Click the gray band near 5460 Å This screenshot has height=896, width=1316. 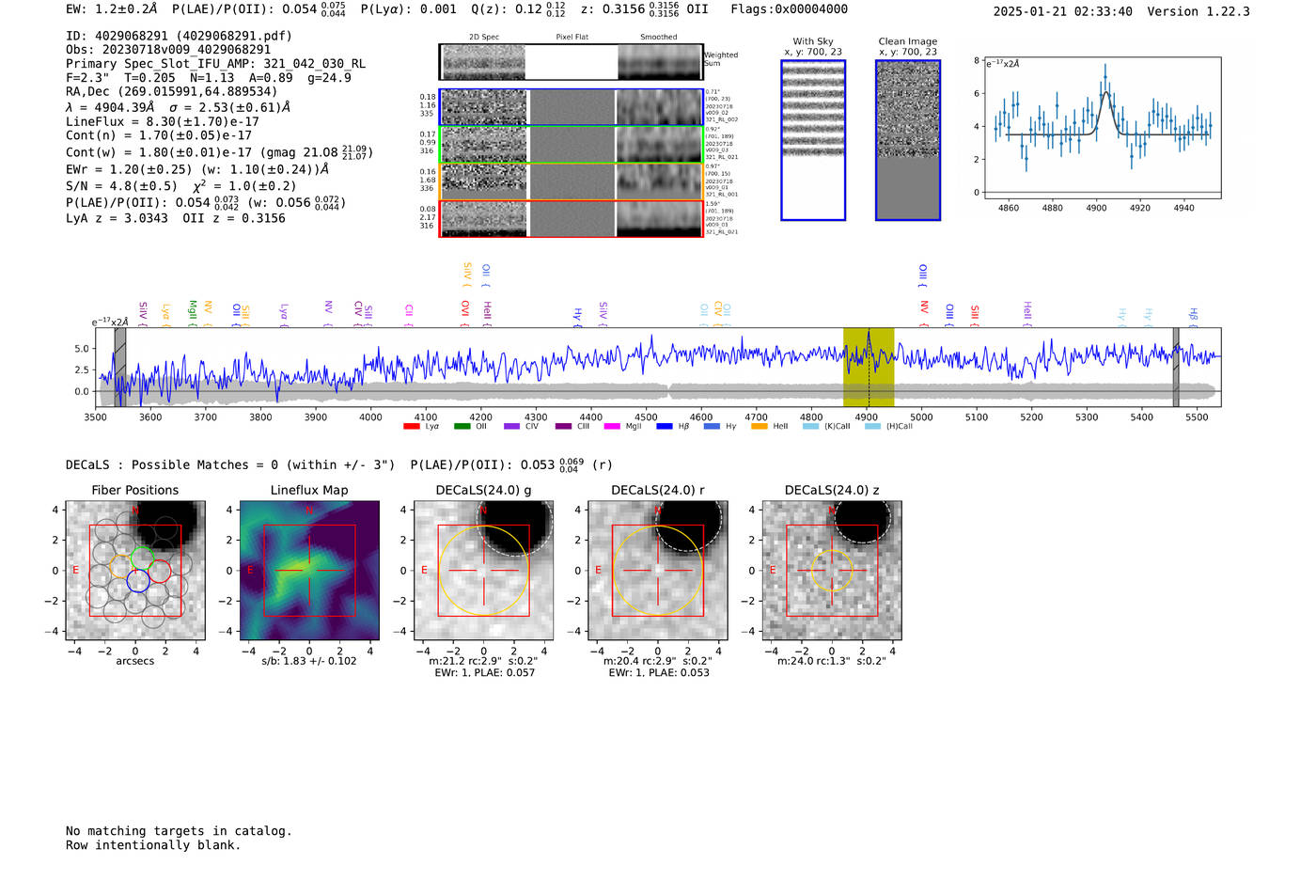[1176, 368]
